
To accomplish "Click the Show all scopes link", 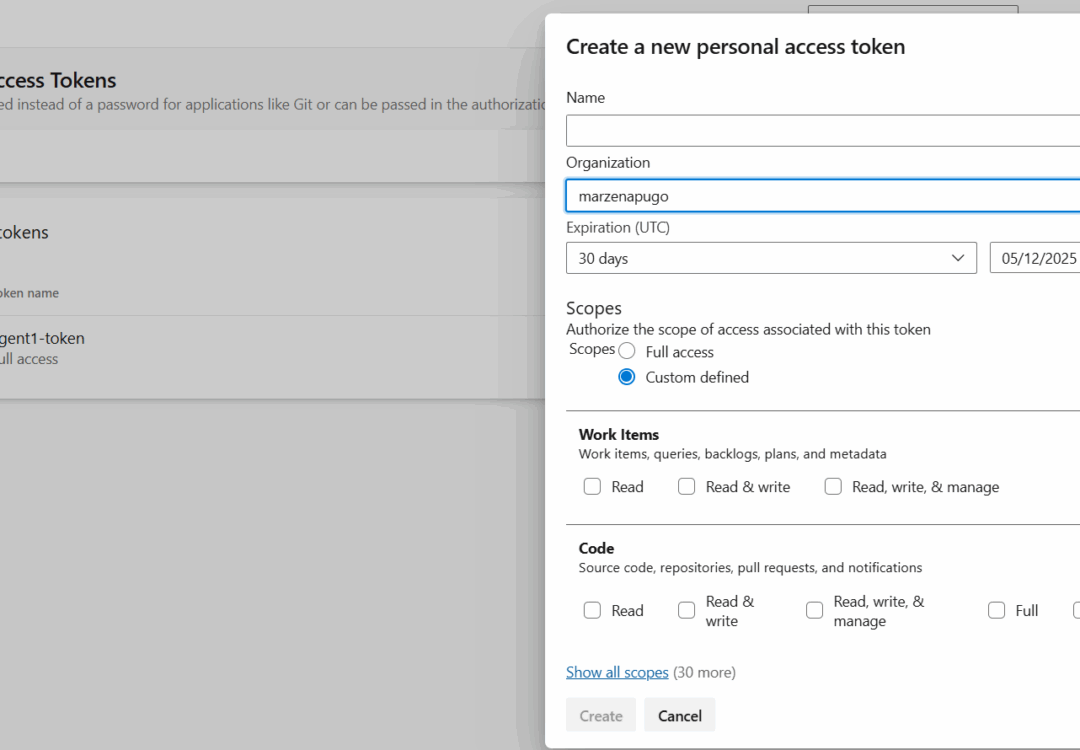I will coord(617,672).
